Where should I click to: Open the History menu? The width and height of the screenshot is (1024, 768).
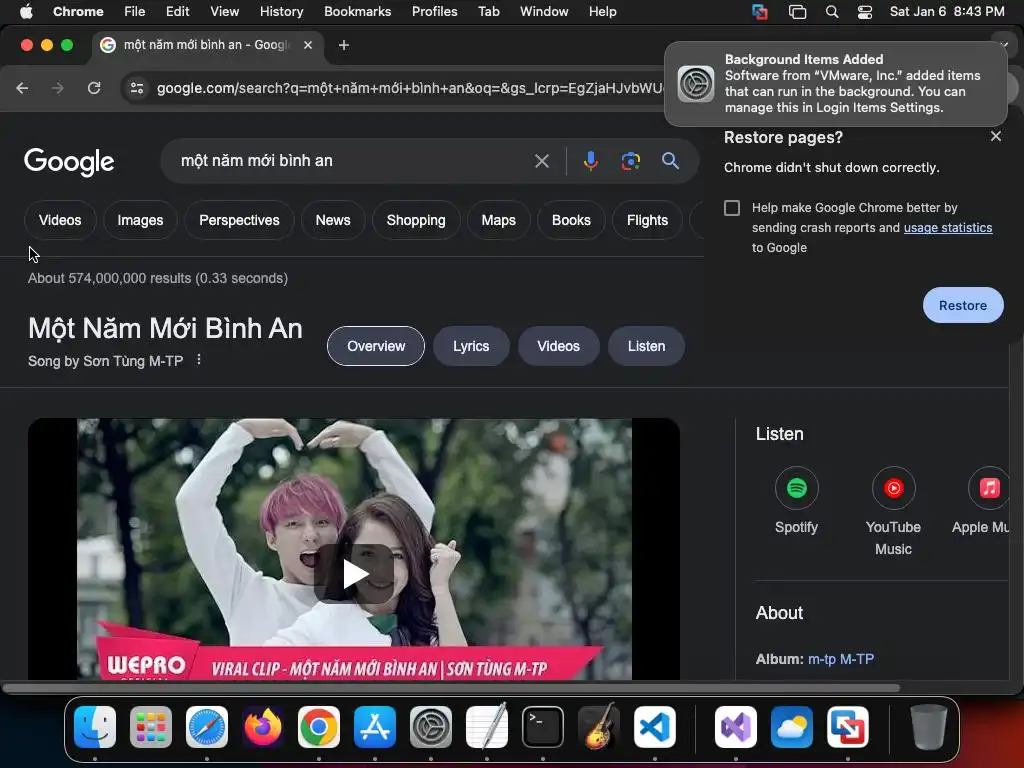[281, 12]
